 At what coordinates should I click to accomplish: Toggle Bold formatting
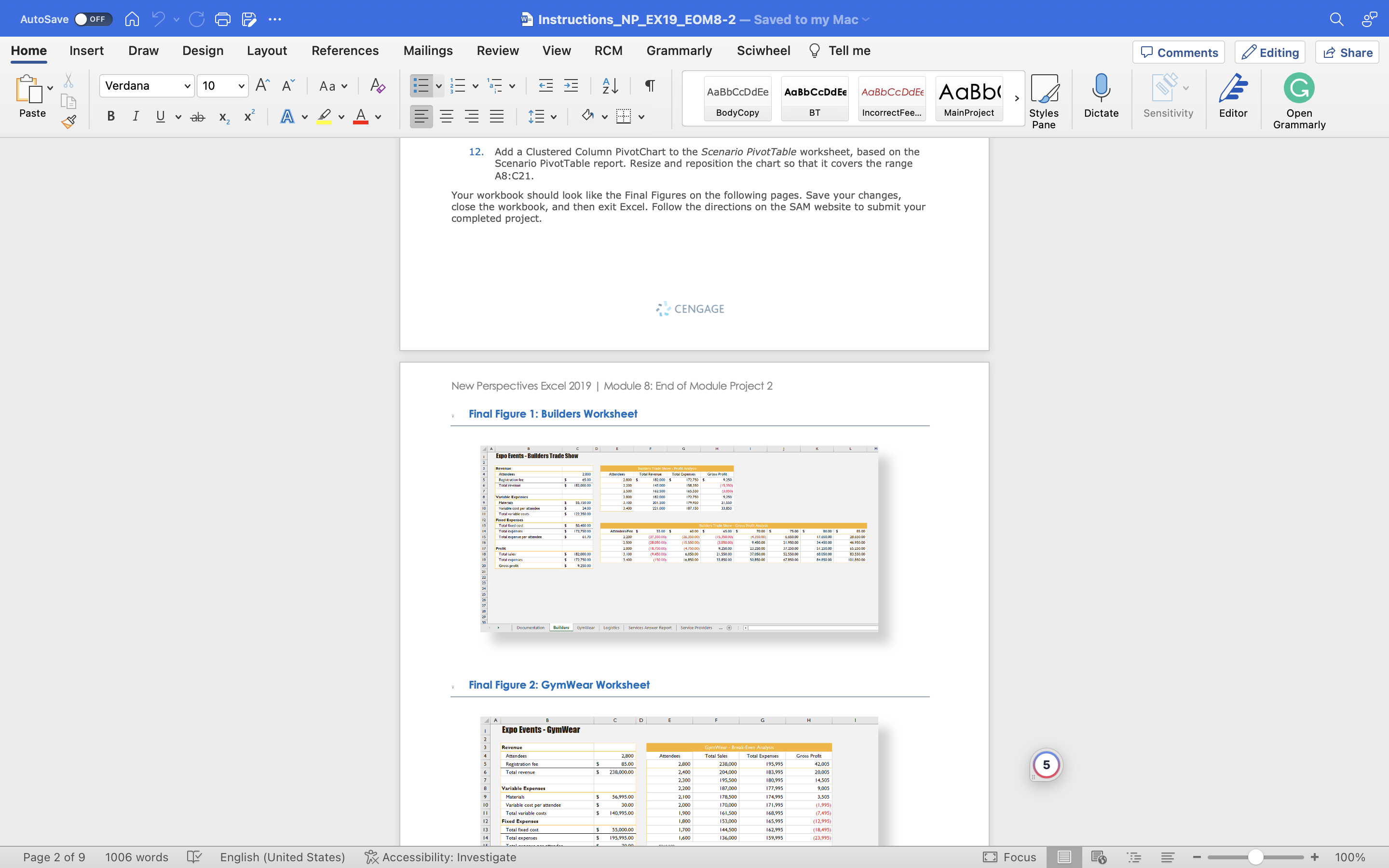[x=111, y=117]
